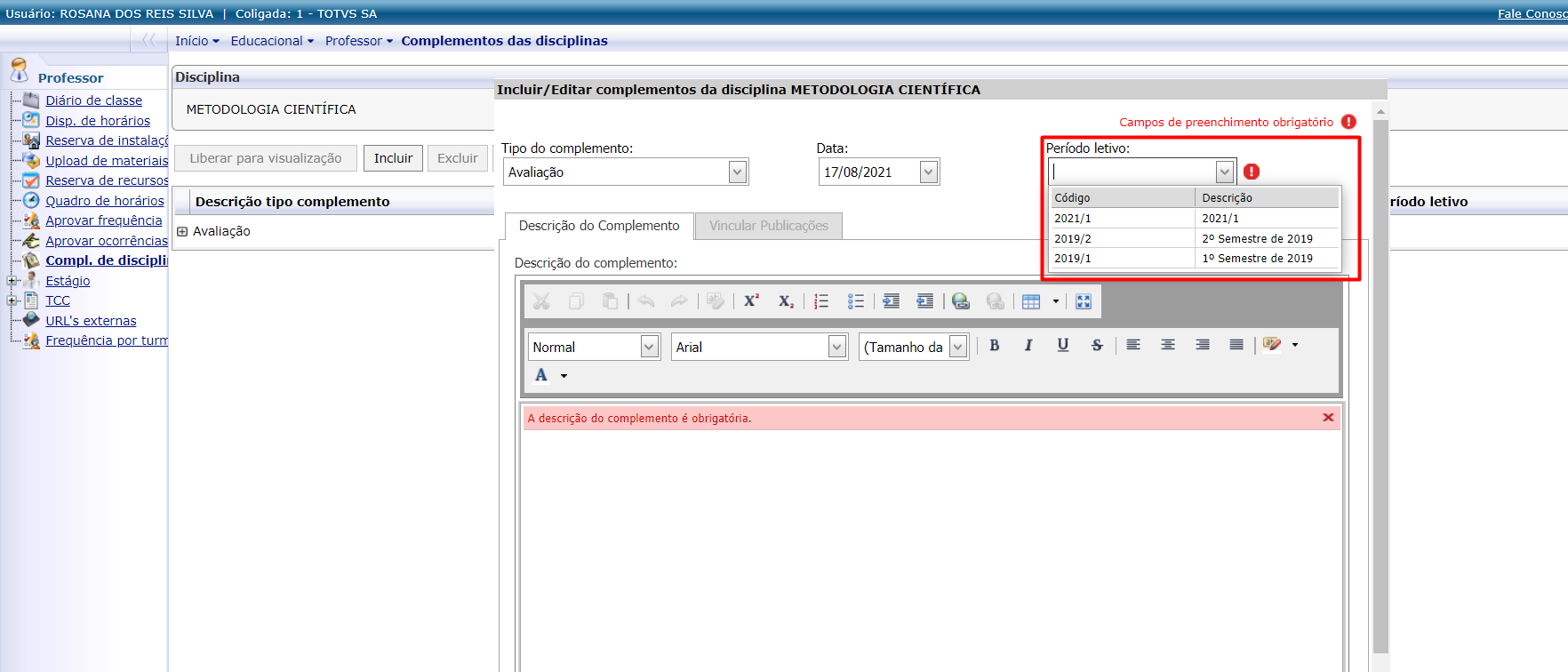Open the table options dropdown arrow

coord(1056,301)
